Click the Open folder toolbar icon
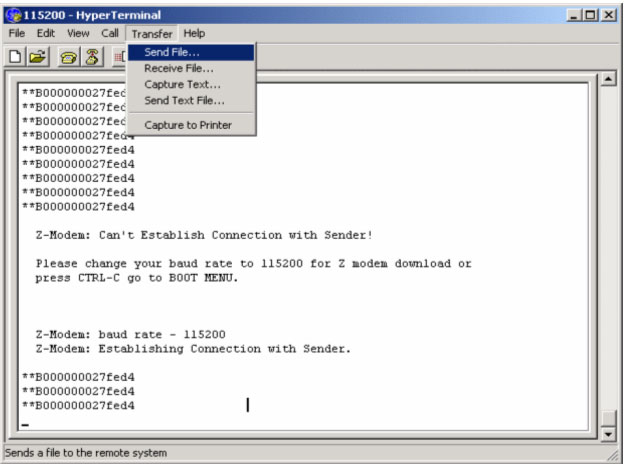 38,59
